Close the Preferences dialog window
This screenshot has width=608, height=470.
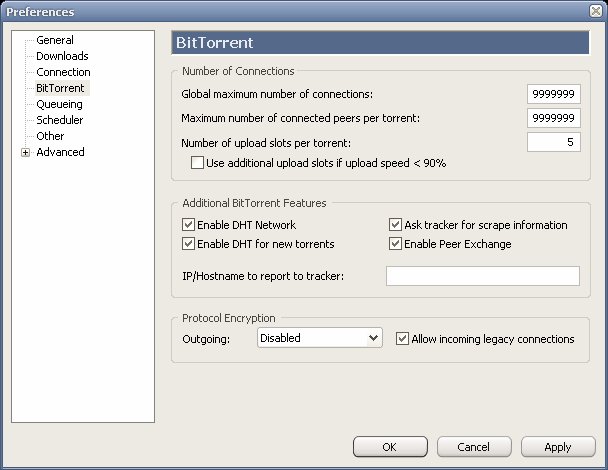tap(596, 11)
